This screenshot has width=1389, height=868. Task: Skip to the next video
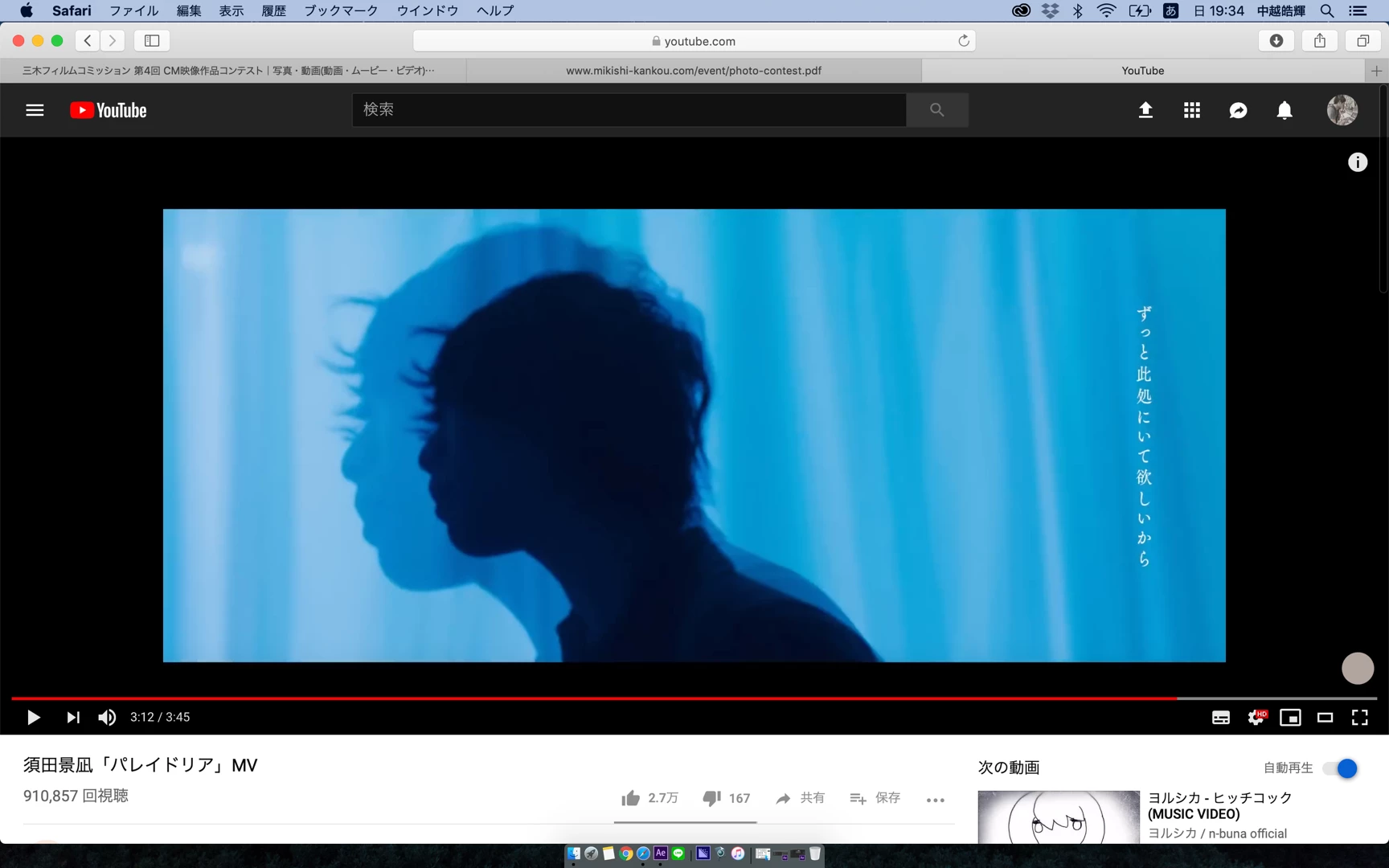coord(72,717)
